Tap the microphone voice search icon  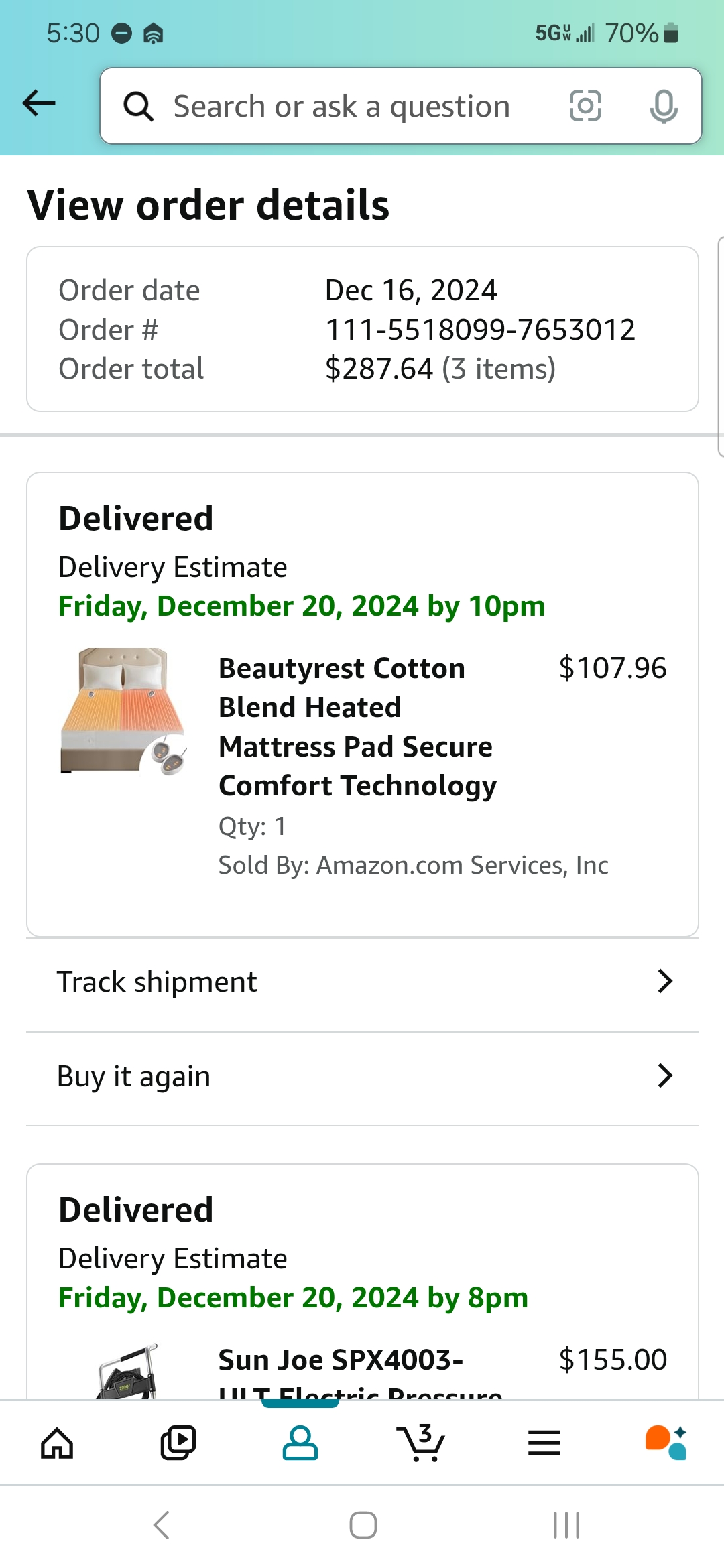[x=664, y=106]
